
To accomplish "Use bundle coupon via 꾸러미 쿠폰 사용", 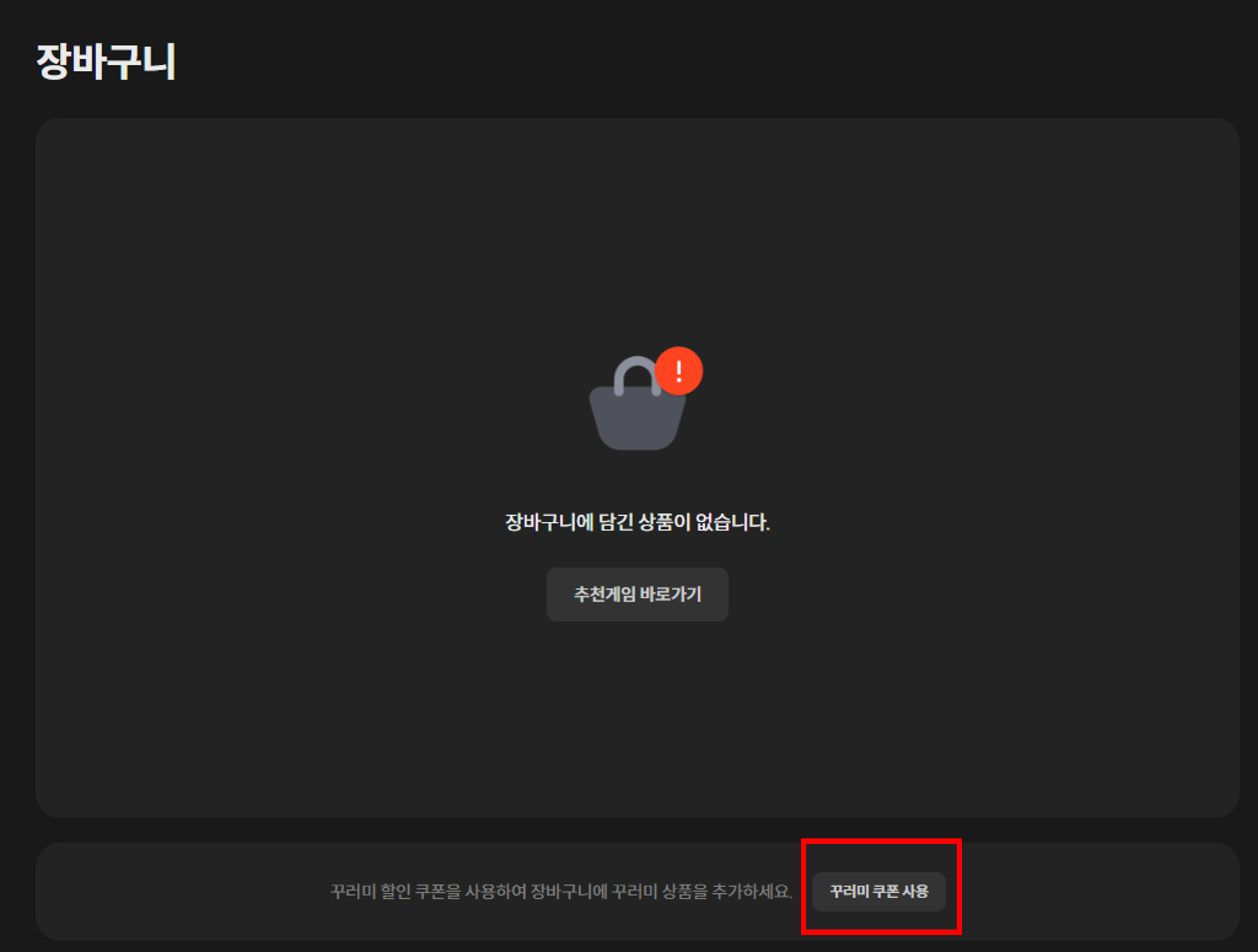I will pos(879,891).
